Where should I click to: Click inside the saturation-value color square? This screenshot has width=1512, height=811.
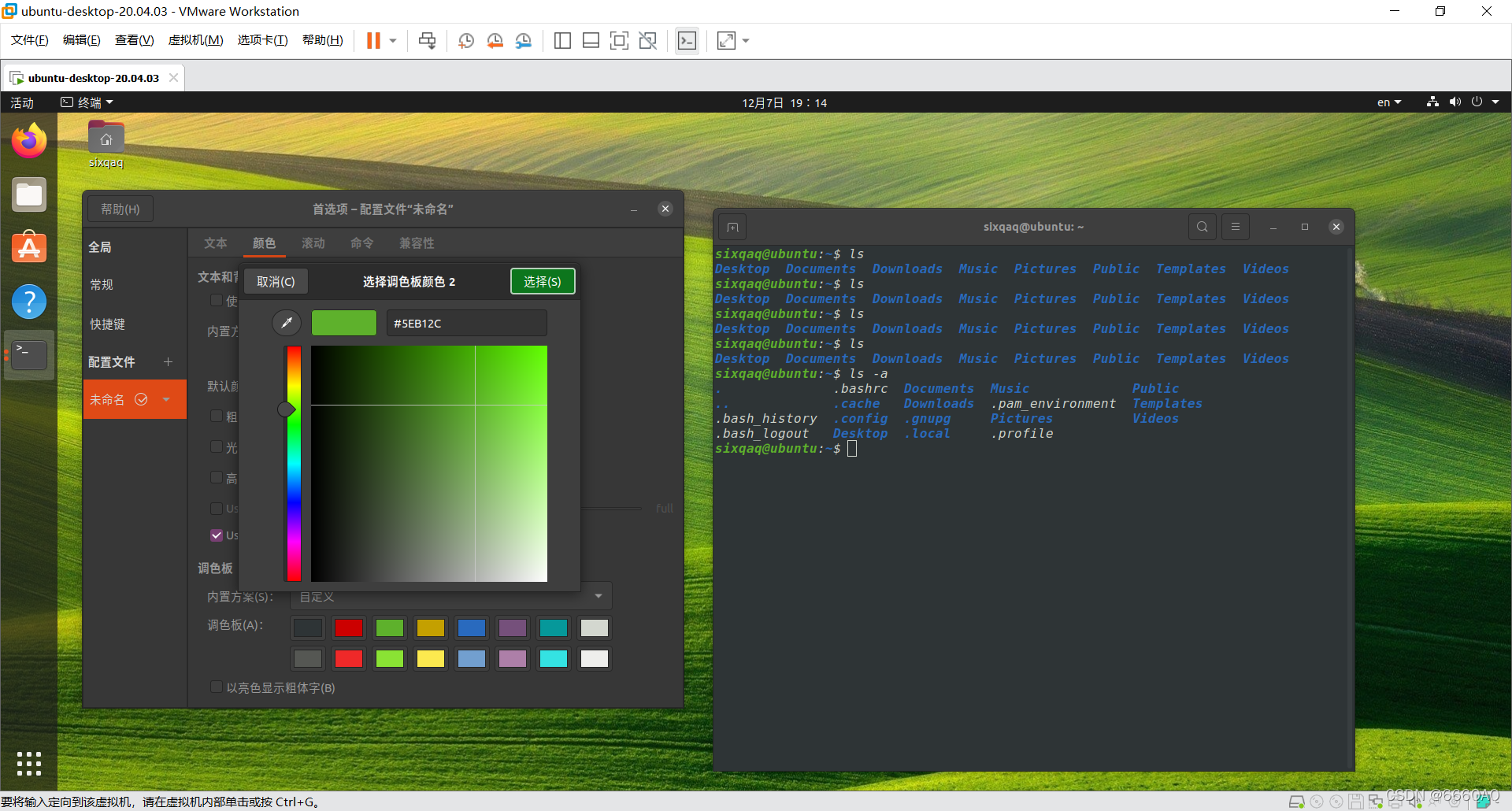[x=429, y=464]
